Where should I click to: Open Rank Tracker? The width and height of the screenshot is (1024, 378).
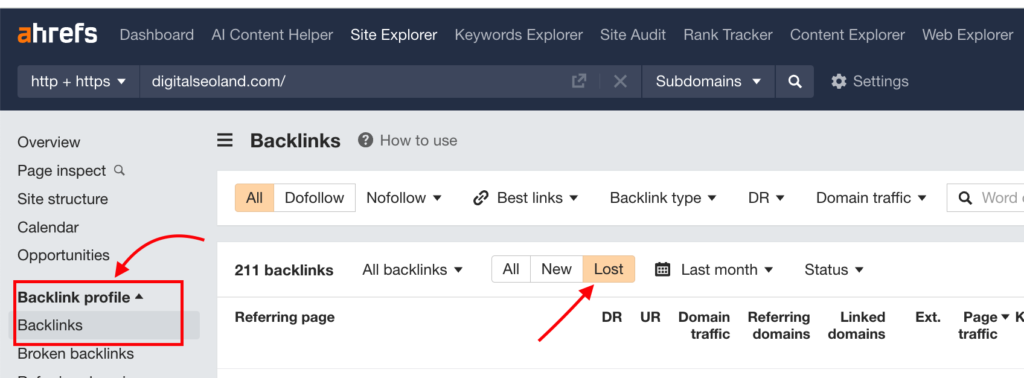coord(728,35)
